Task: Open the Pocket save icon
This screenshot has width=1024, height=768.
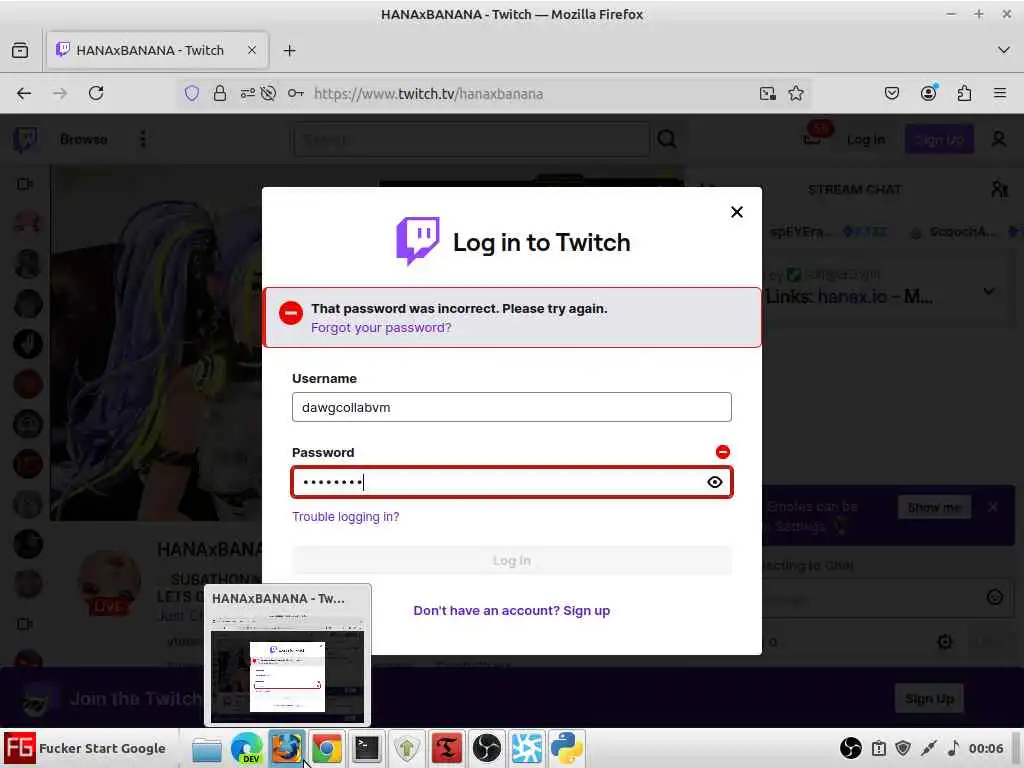Action: [x=891, y=93]
